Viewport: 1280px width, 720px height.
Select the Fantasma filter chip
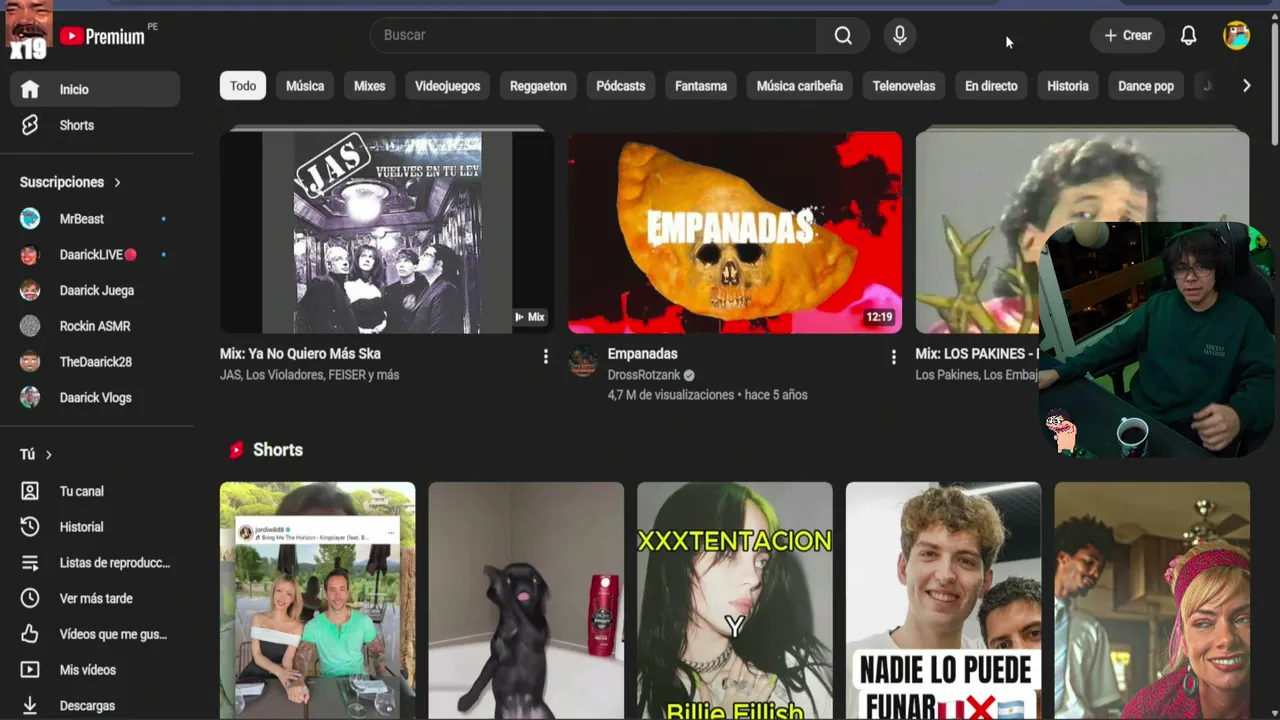[x=700, y=86]
